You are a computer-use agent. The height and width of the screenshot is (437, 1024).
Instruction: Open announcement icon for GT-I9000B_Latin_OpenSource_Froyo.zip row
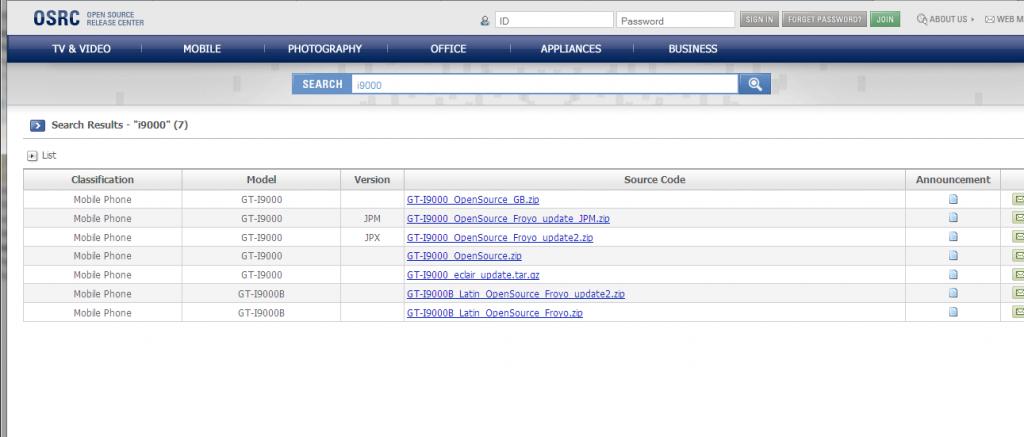tap(953, 312)
